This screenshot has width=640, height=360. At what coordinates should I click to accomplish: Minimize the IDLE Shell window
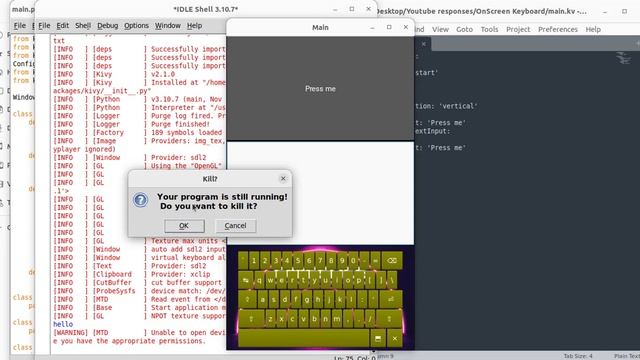tap(335, 9)
